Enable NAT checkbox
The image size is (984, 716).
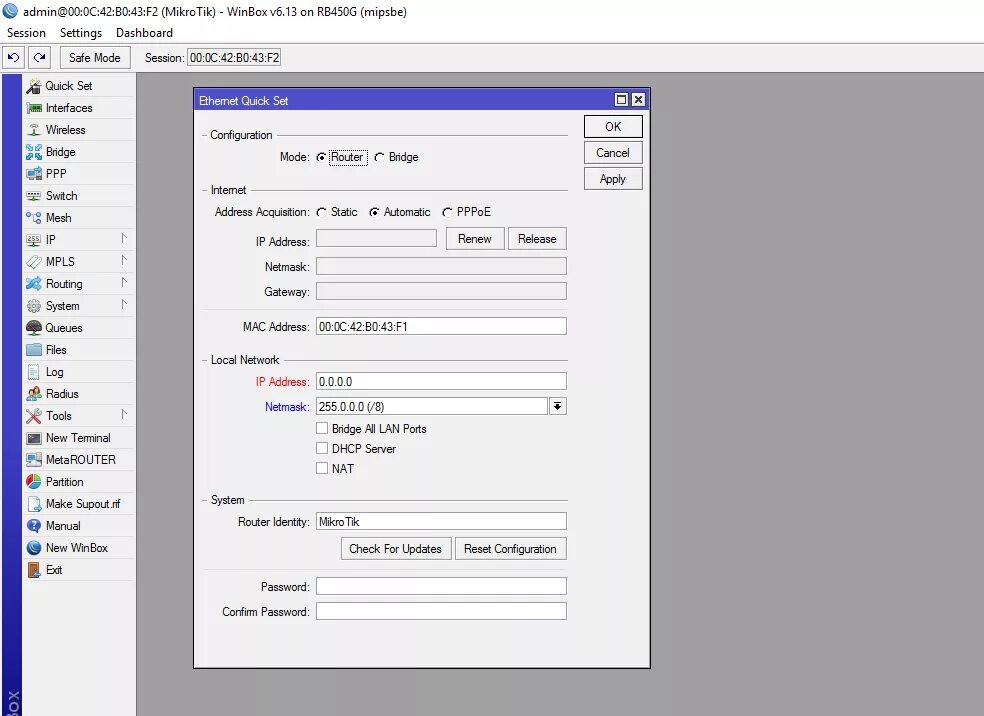[x=322, y=468]
